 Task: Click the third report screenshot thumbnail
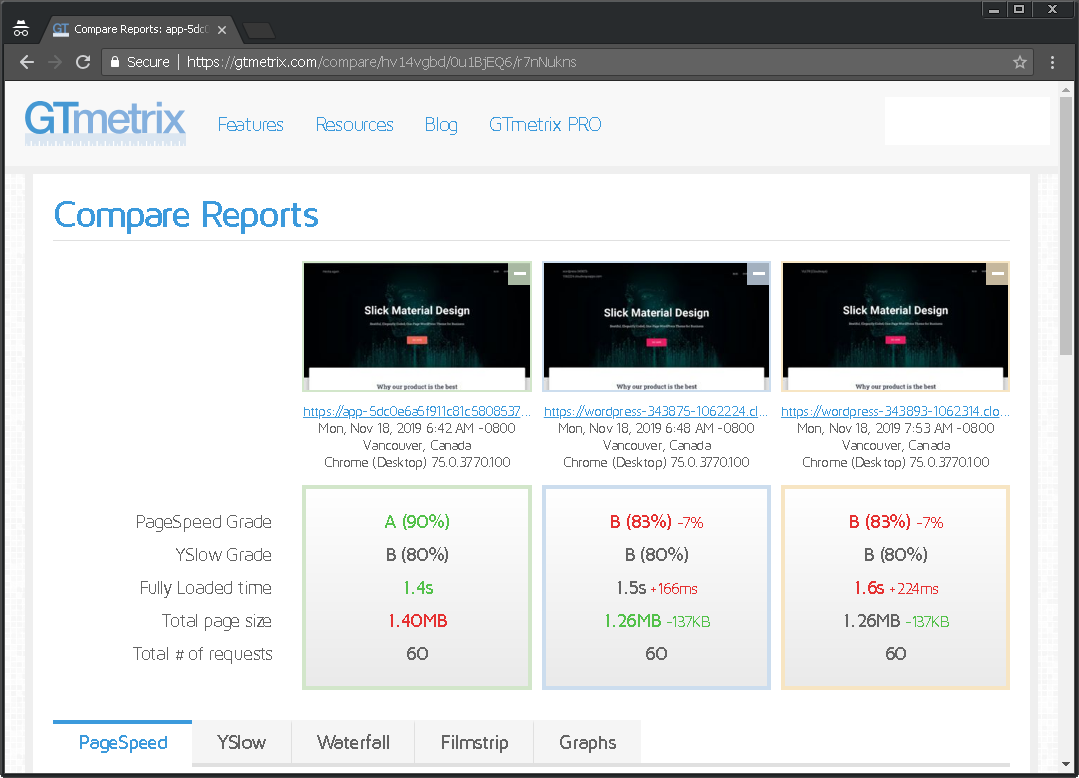pyautogui.click(x=895, y=327)
